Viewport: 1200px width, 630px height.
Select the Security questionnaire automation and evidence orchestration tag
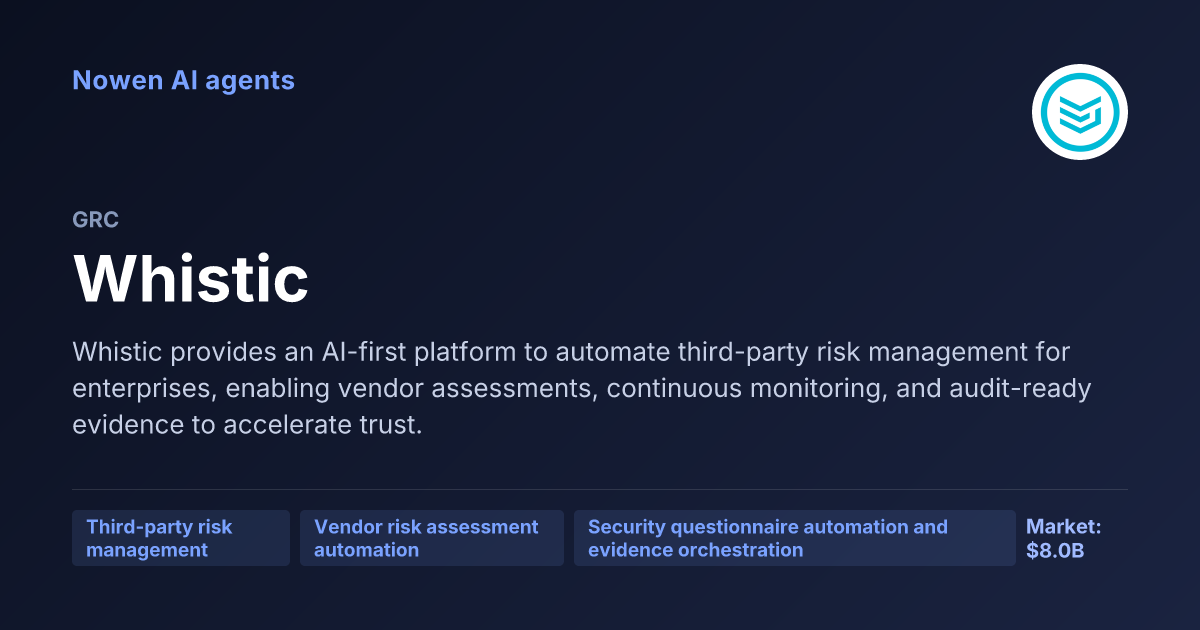(x=795, y=538)
